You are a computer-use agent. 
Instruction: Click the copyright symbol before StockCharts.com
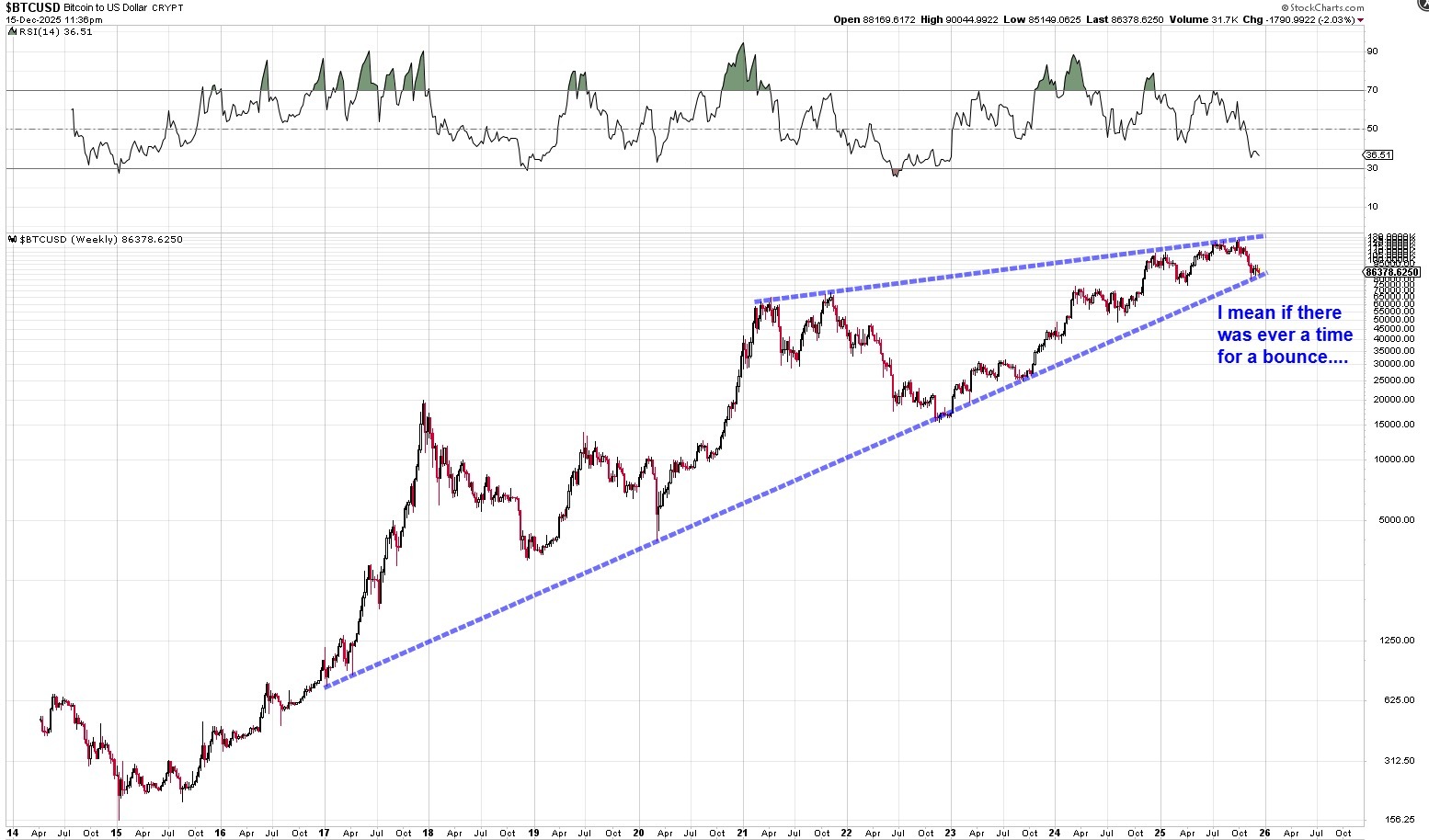tap(1285, 7)
